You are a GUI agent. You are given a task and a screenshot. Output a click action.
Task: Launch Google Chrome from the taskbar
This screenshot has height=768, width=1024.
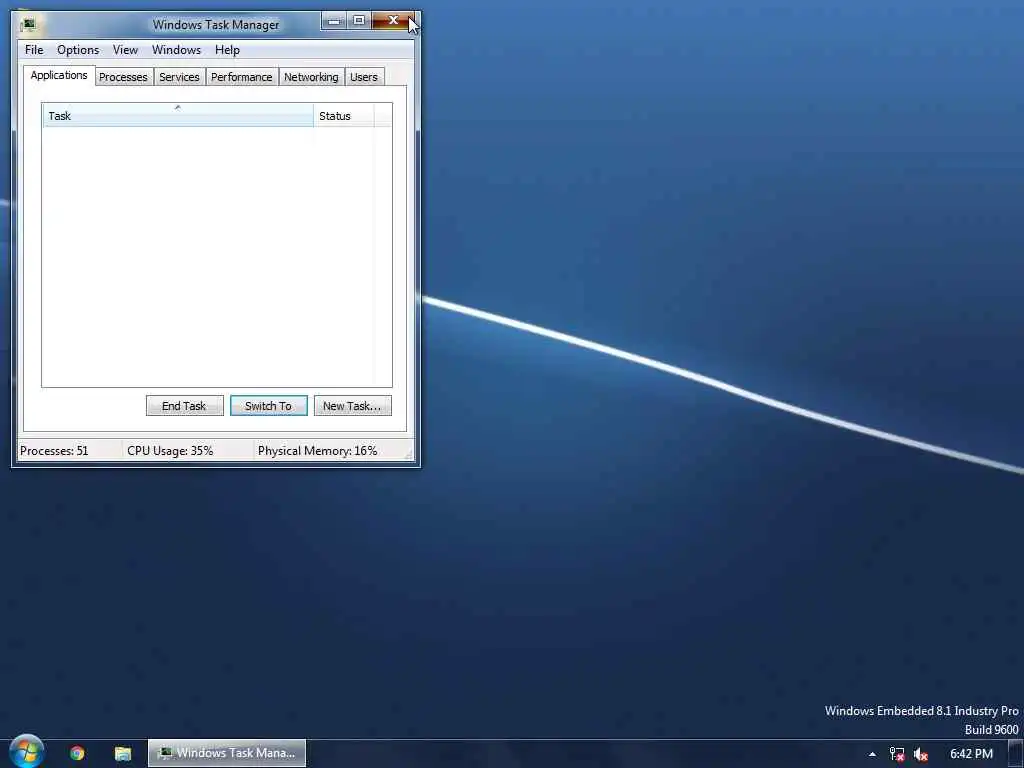77,753
